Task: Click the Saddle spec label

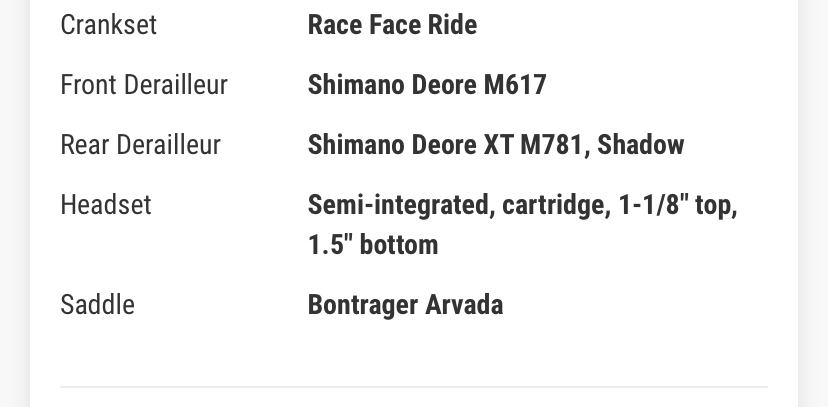Action: click(97, 304)
